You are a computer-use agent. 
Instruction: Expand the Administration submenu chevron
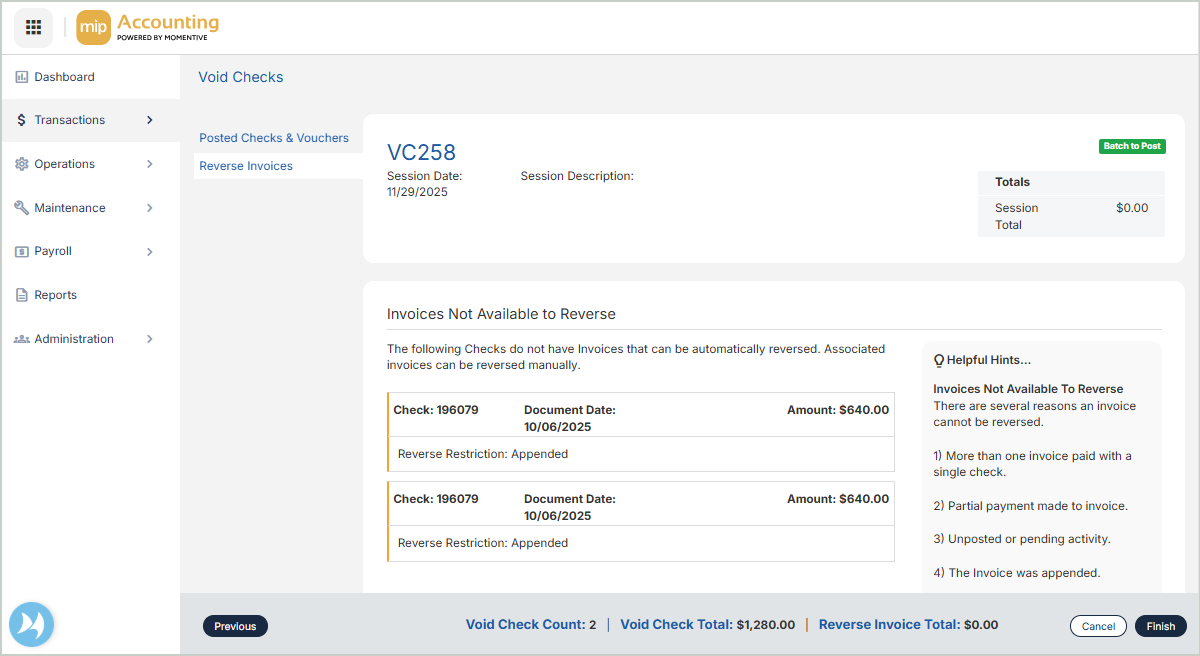tap(150, 339)
